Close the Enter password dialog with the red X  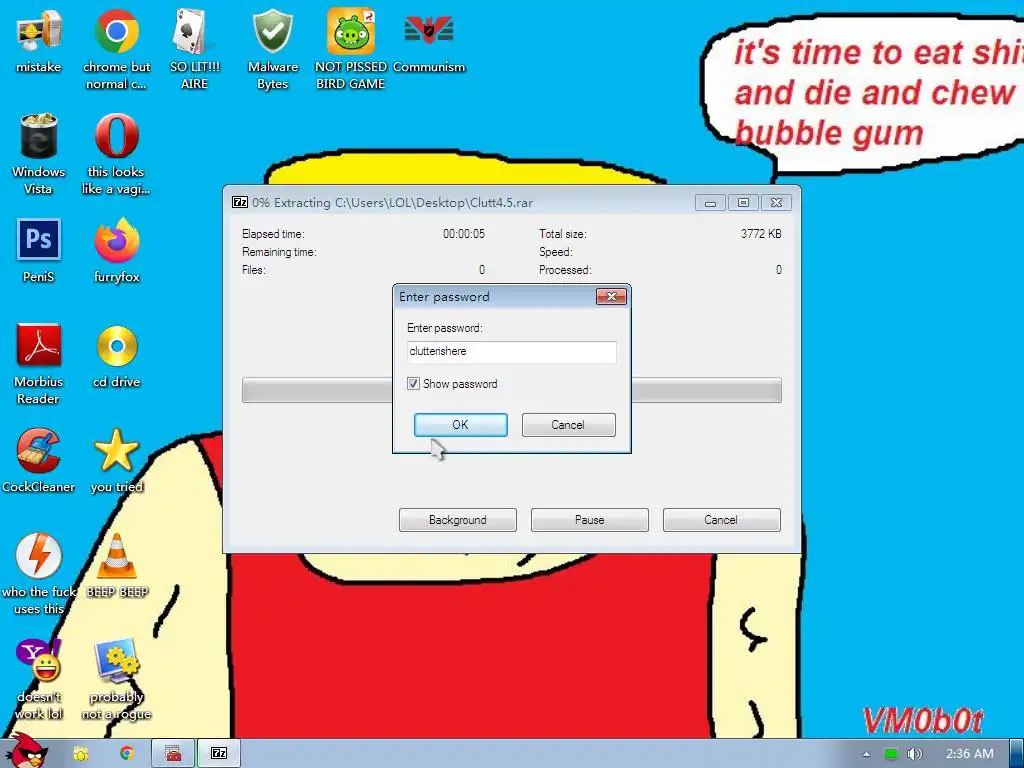click(611, 296)
